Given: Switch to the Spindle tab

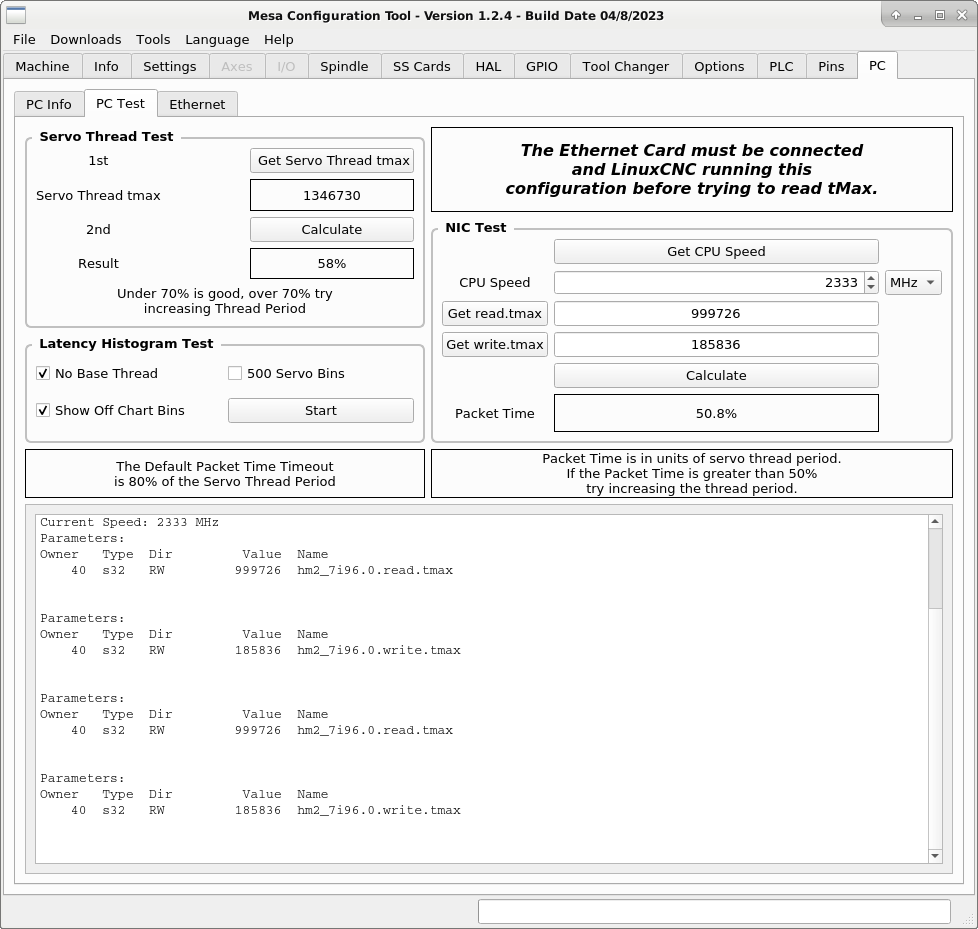Looking at the screenshot, I should tap(344, 66).
